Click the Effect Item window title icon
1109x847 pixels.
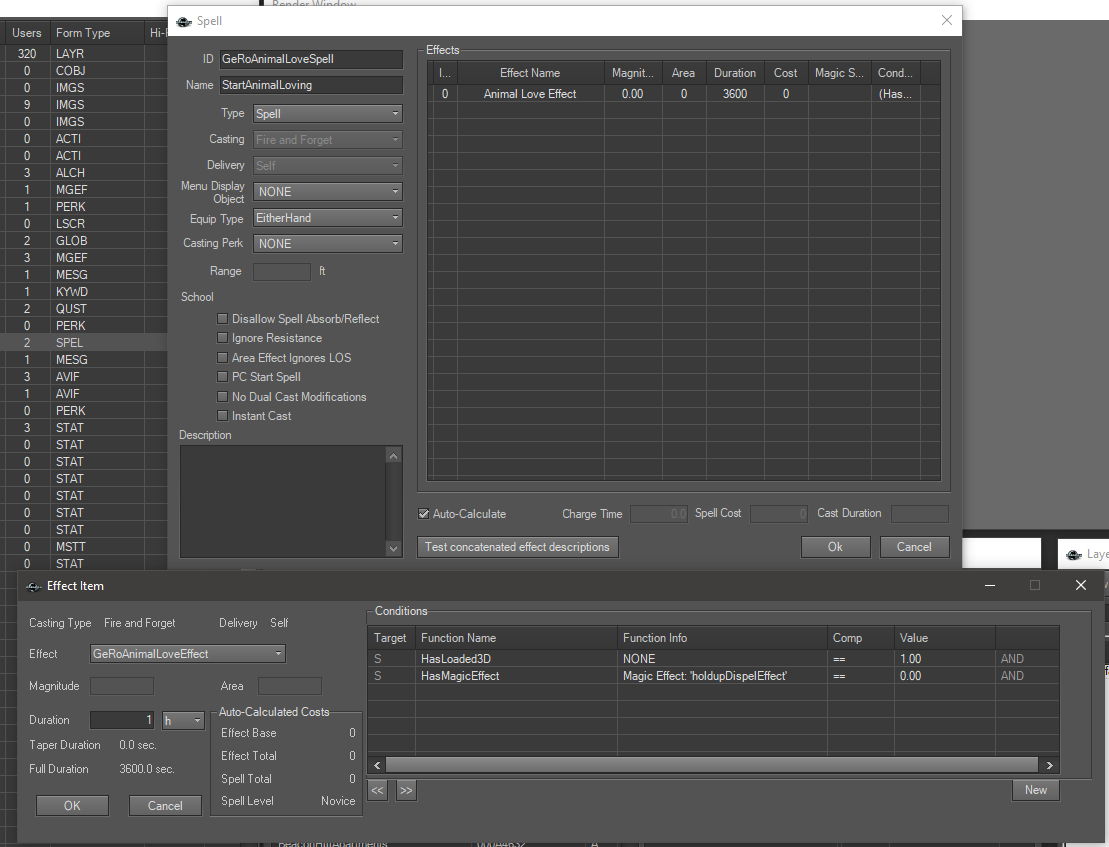coord(33,586)
